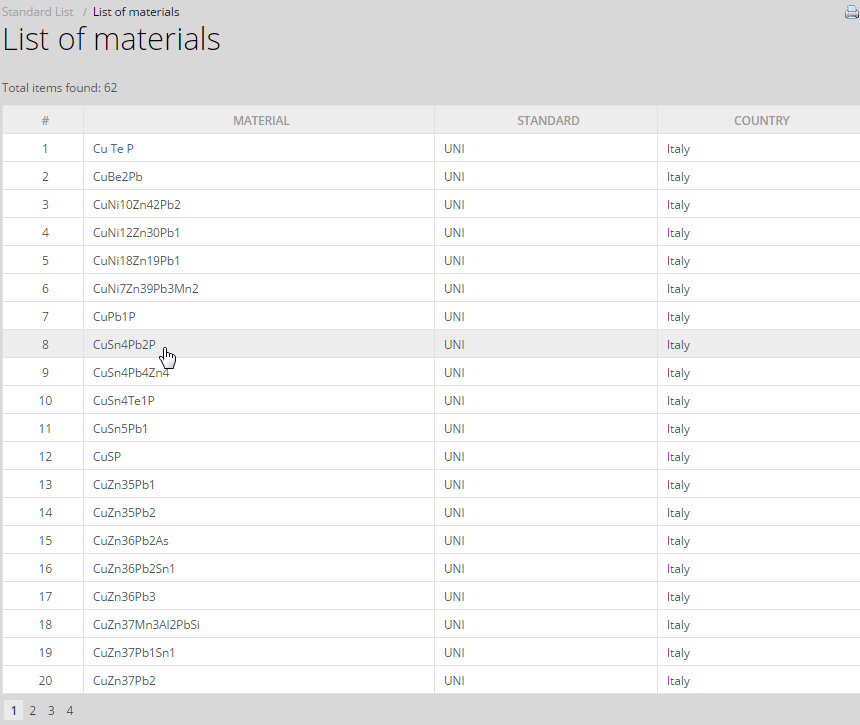The width and height of the screenshot is (860, 725).
Task: Click material CuNi7Zn39Pb3Mn2
Action: (x=145, y=289)
